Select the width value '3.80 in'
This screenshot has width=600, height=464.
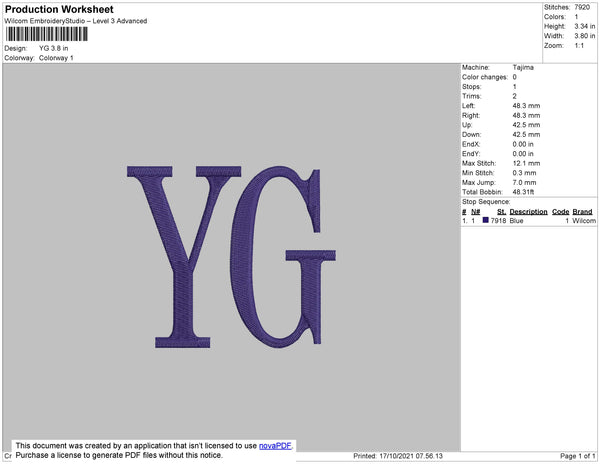click(x=585, y=36)
